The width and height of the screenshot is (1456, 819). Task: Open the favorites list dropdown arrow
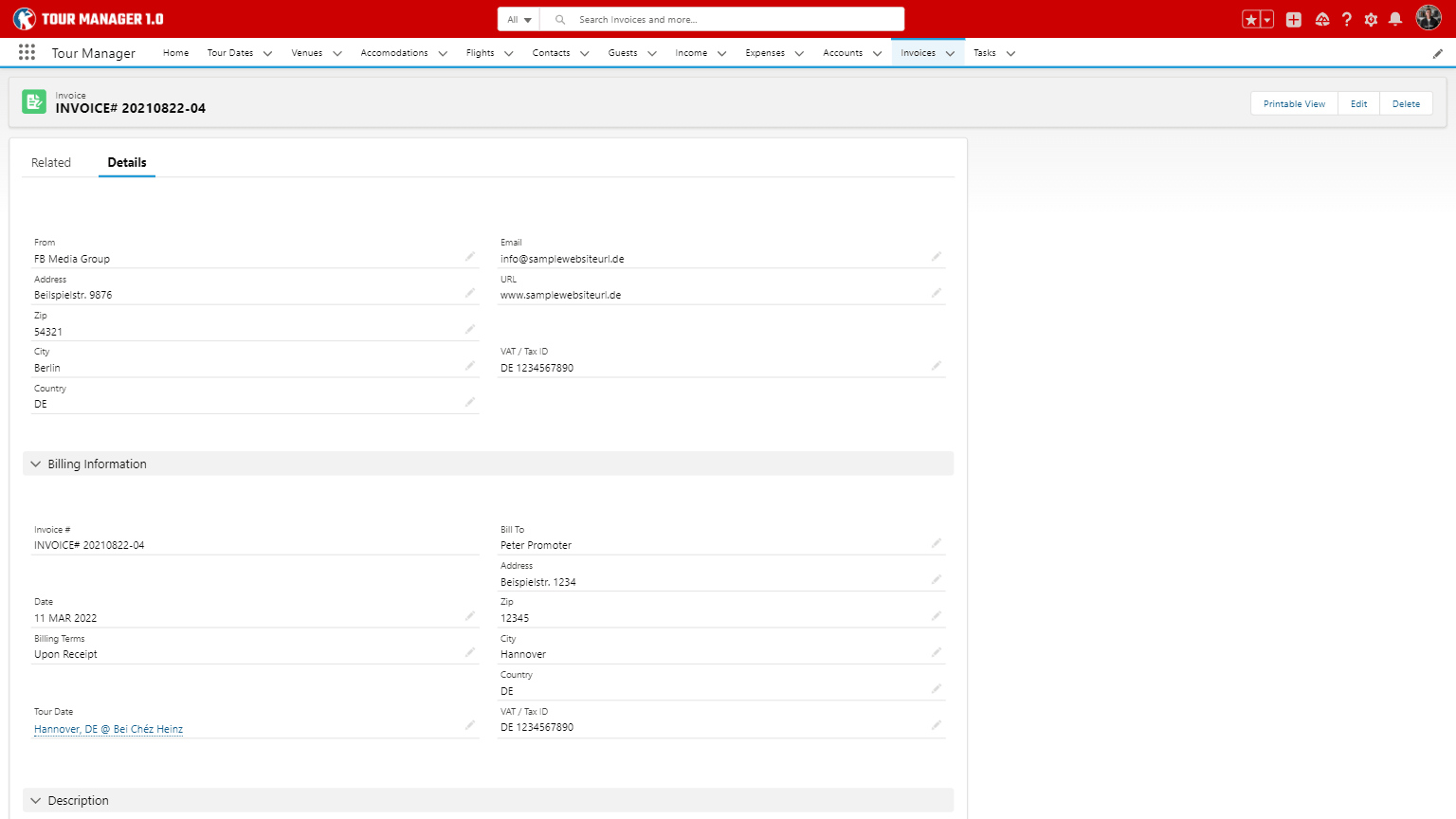tap(1267, 19)
